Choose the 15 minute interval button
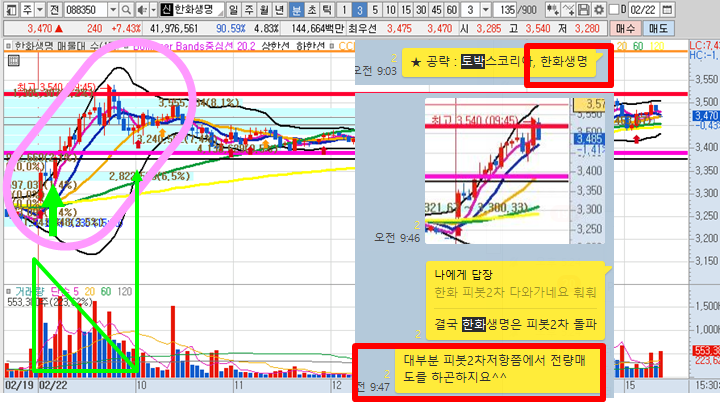The image size is (720, 402). (406, 10)
